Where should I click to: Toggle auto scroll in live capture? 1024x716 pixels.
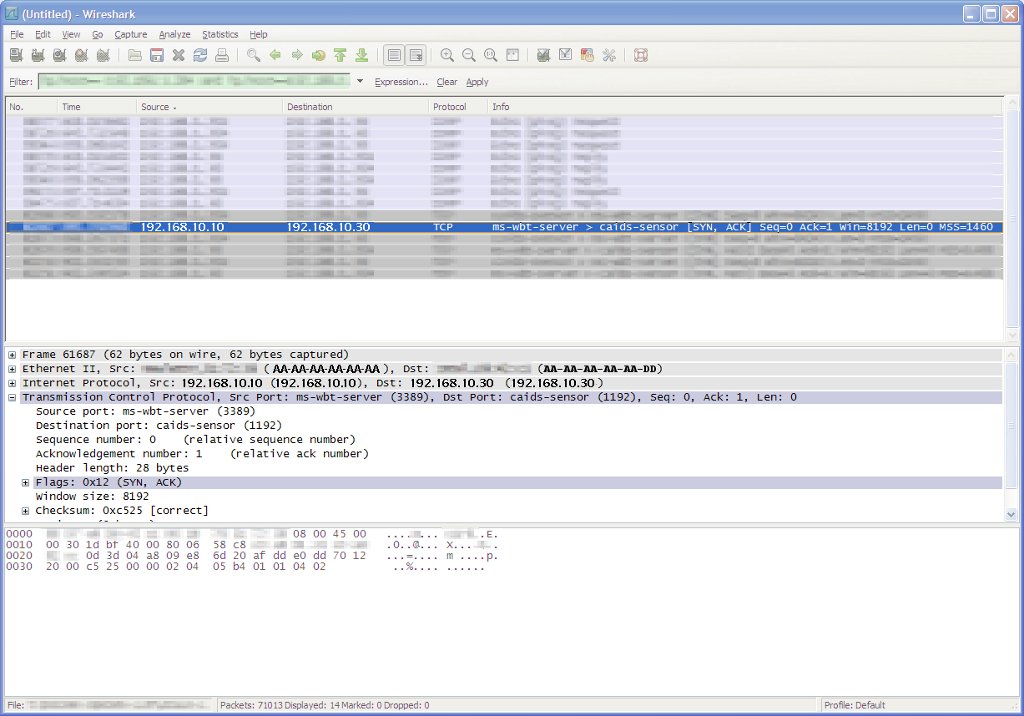coord(416,56)
